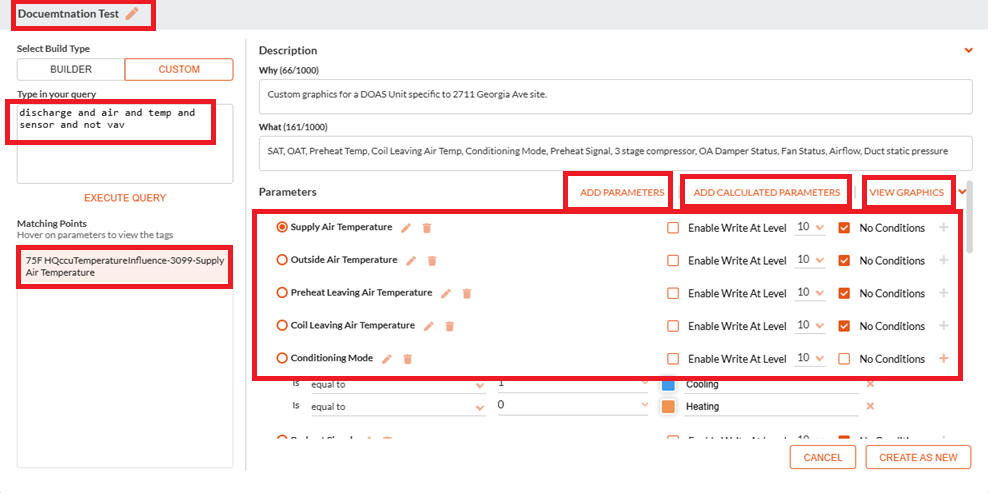The width and height of the screenshot is (996, 500).
Task: Delete the Coil Leaving Air Temperature parameter
Action: (450, 326)
